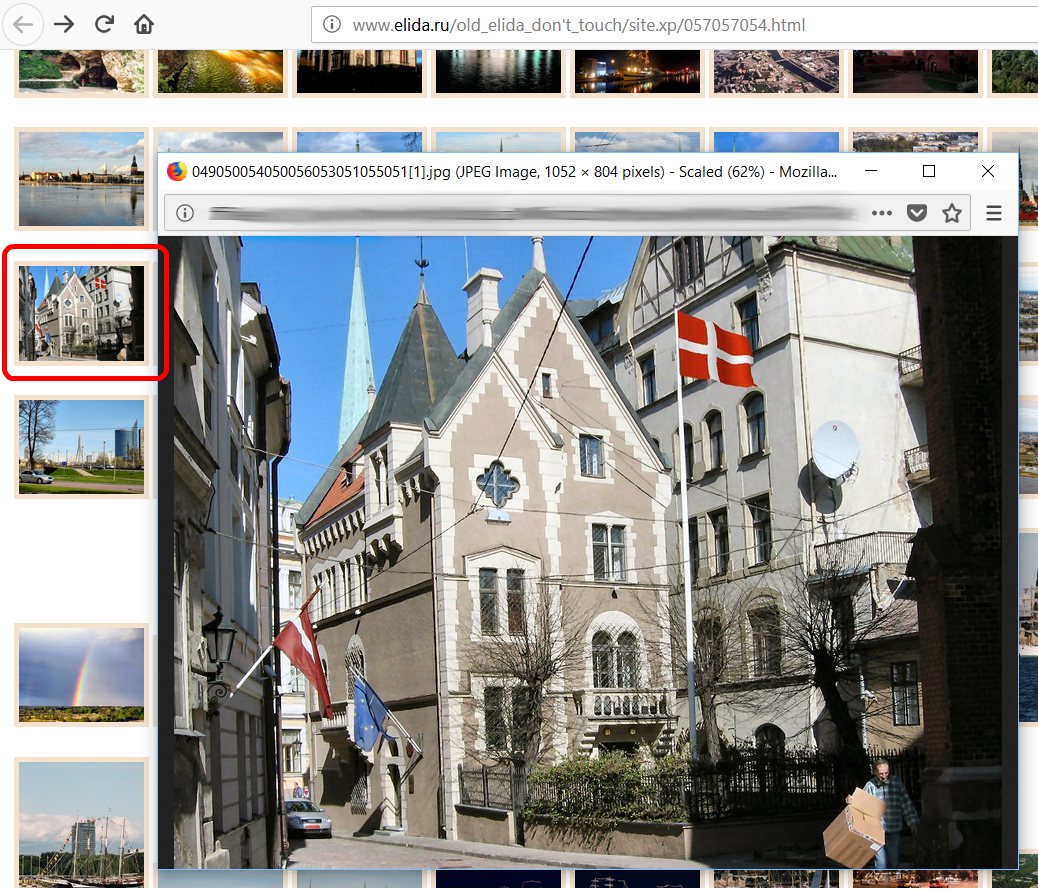
Task: Open the cave rock thumbnail
Action: pyautogui.click(x=81, y=71)
